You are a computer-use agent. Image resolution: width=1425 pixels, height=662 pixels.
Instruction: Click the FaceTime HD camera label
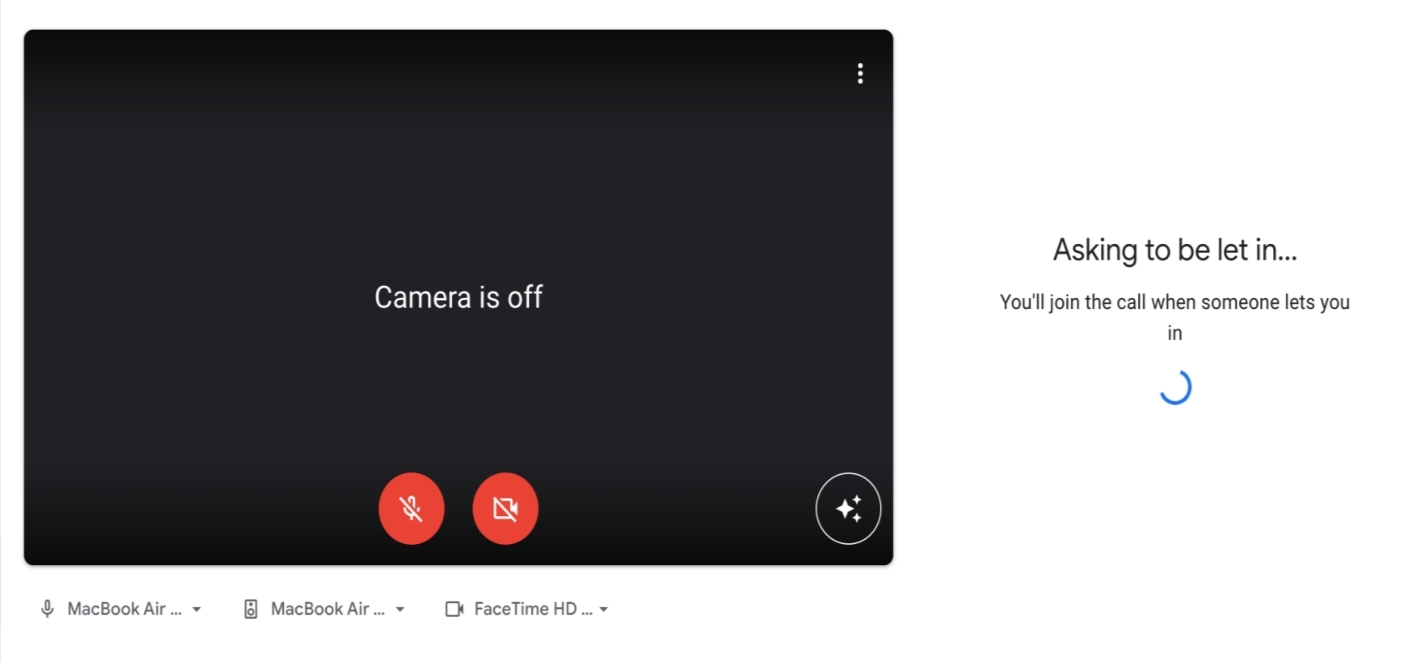tap(532, 609)
